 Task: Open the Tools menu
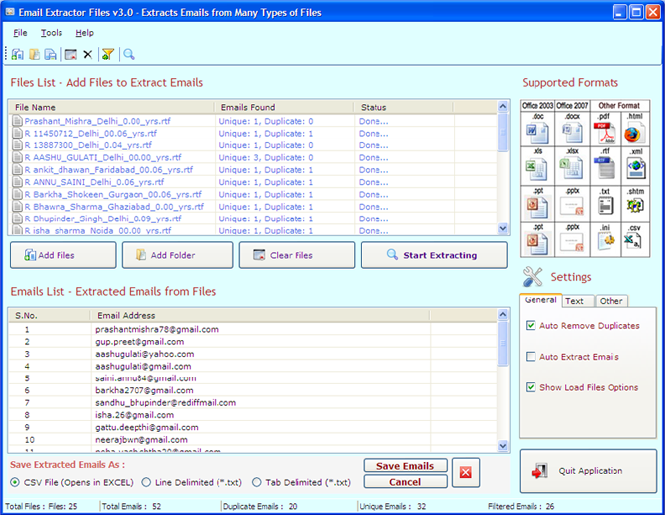51,33
